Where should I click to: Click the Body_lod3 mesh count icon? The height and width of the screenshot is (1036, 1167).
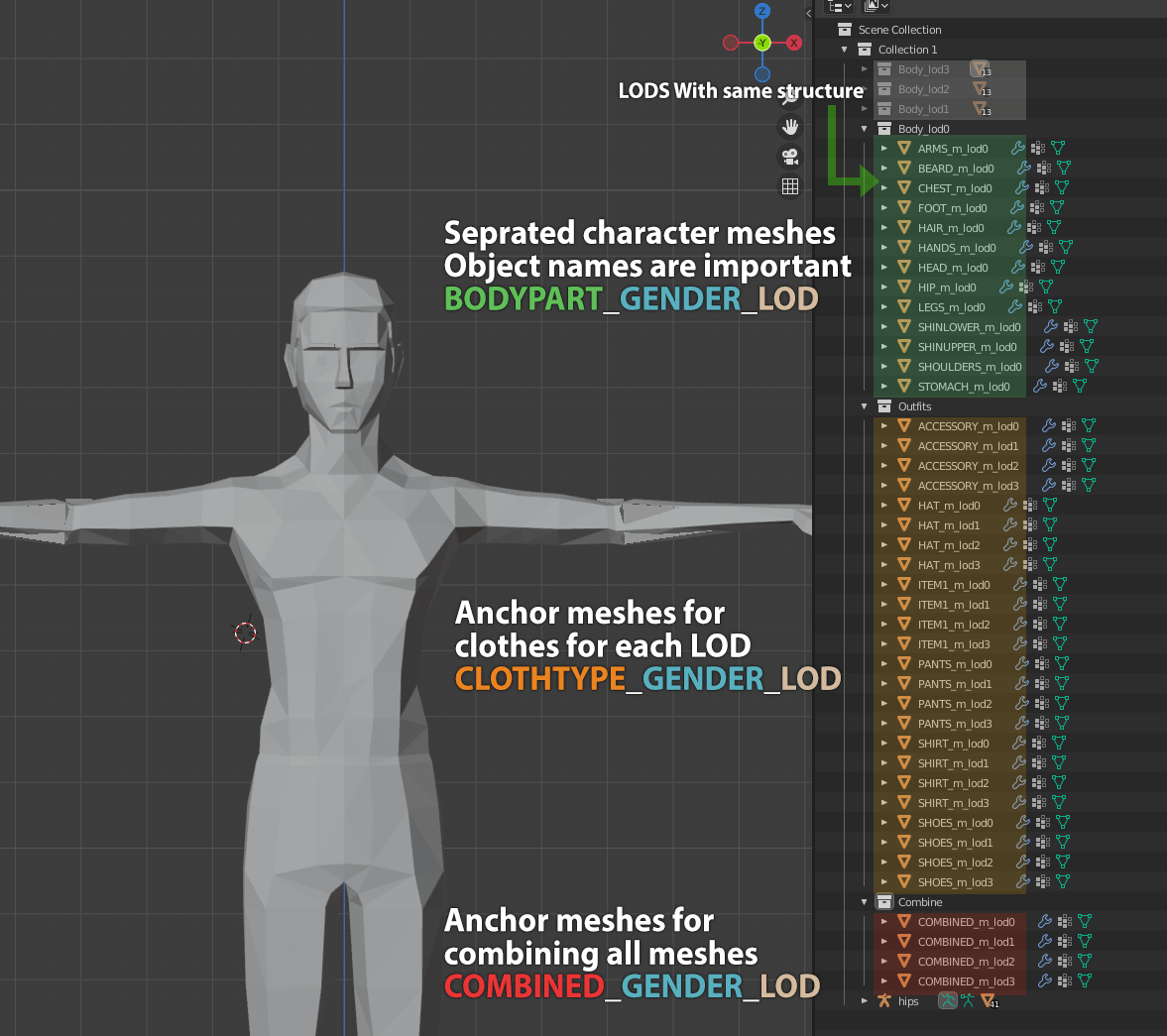pyautogui.click(x=980, y=69)
